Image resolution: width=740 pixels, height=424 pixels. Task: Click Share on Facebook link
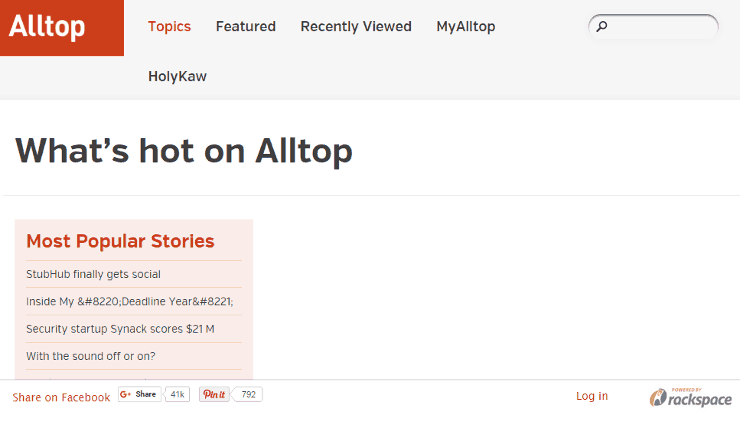(x=61, y=398)
